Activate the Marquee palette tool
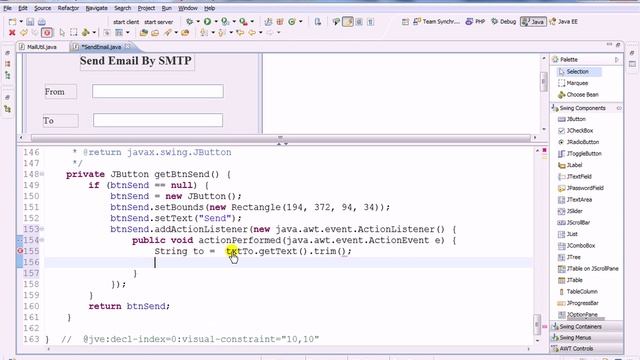 (x=573, y=83)
